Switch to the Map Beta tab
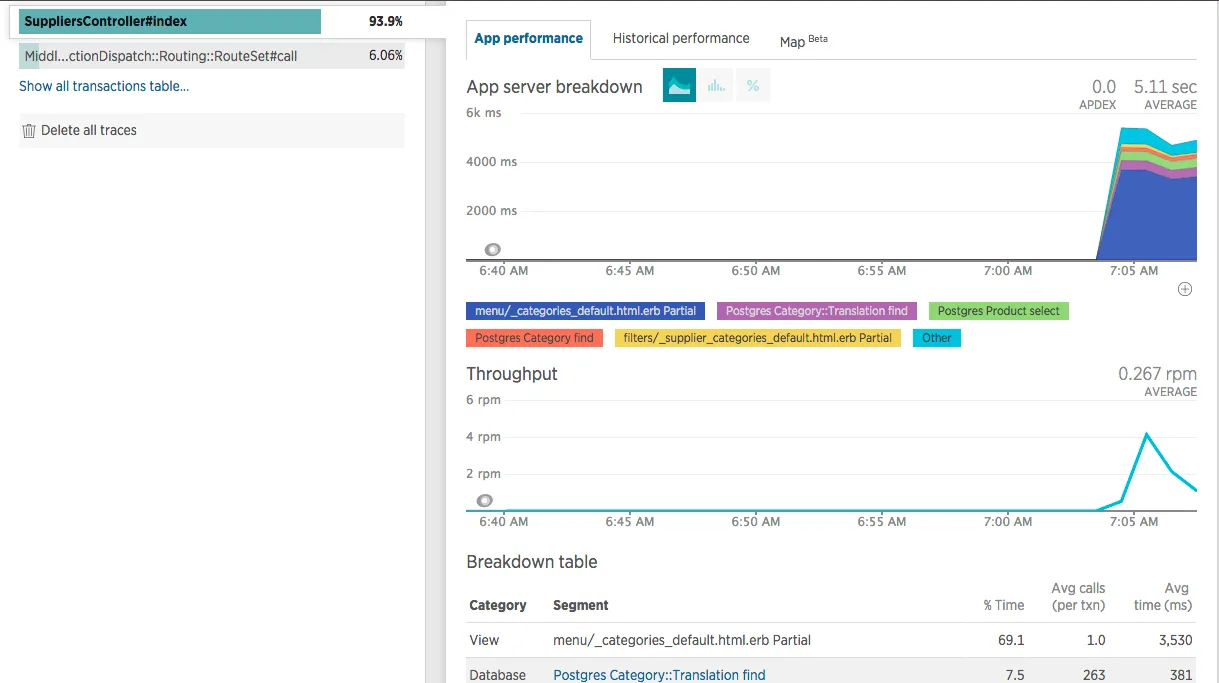The height and width of the screenshot is (683, 1219). [x=803, y=41]
